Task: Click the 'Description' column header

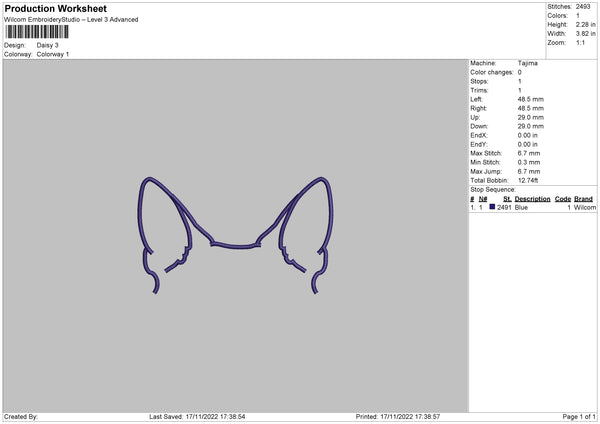Action: tap(532, 199)
